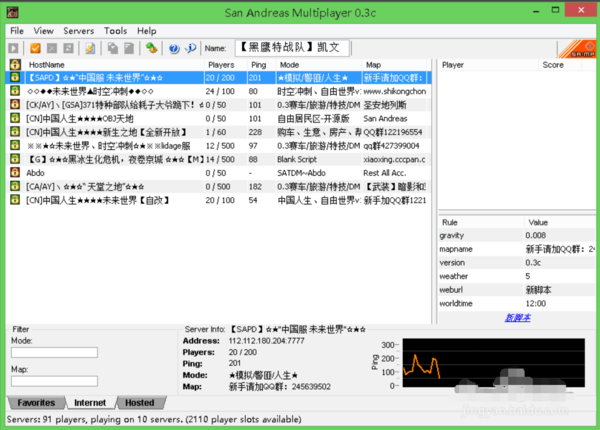Screen dimensions: 600x430
Task: Select the 未来世界【自改】 server row
Action: (218, 200)
